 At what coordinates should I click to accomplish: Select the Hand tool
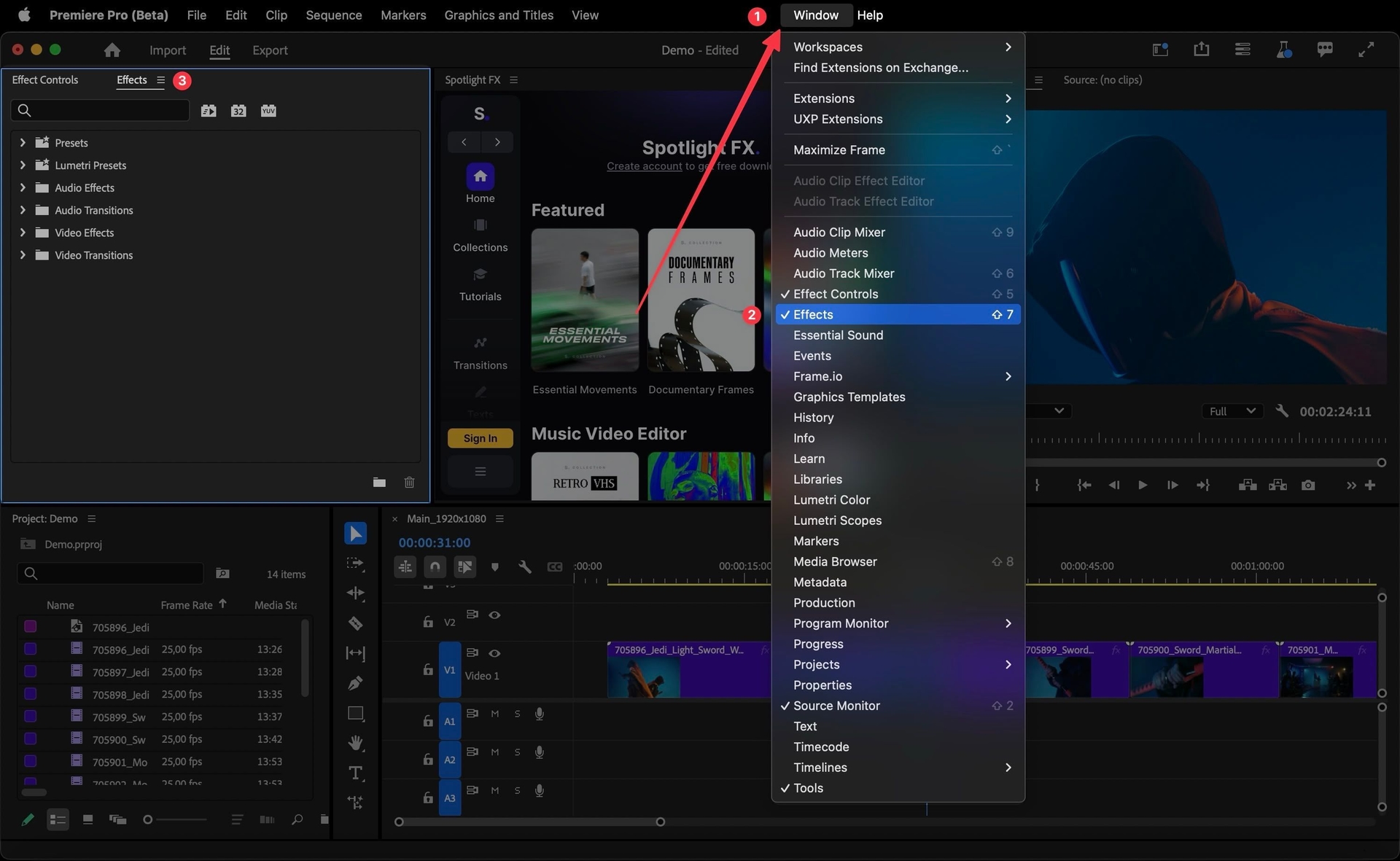click(x=355, y=743)
